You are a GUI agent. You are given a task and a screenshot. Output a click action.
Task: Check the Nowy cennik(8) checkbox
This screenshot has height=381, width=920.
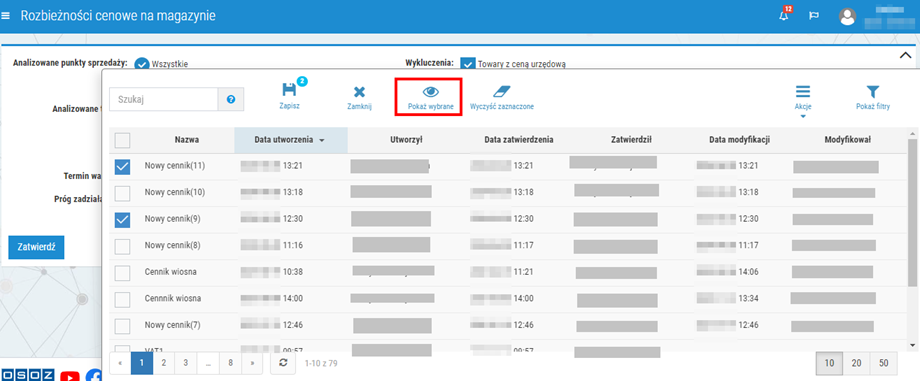[x=123, y=246]
